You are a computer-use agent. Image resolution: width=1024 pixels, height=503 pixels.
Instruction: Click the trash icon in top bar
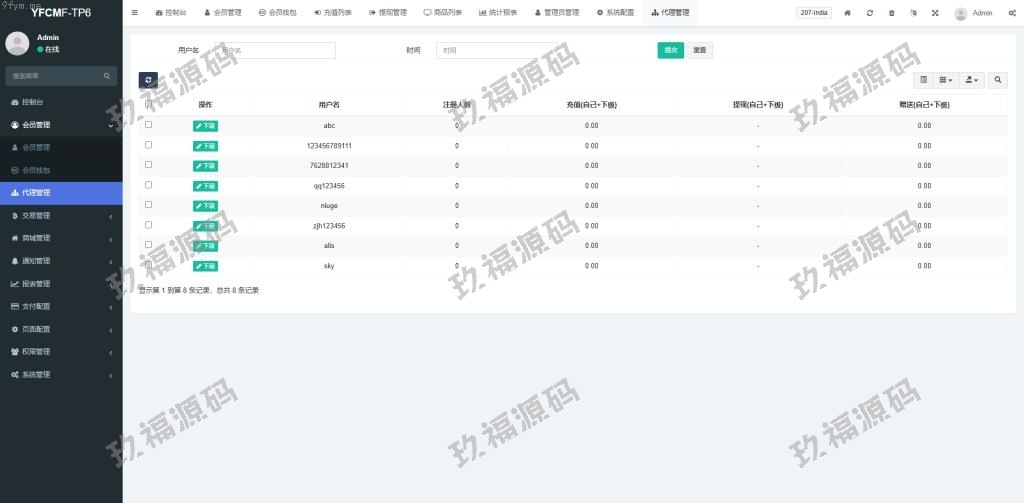tap(891, 13)
